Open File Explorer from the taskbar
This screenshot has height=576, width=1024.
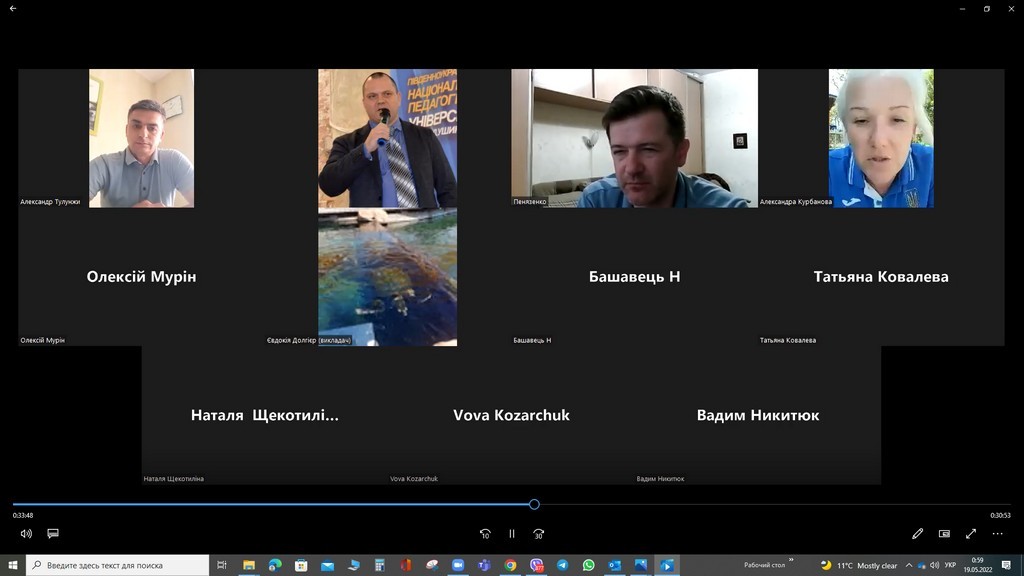point(249,565)
